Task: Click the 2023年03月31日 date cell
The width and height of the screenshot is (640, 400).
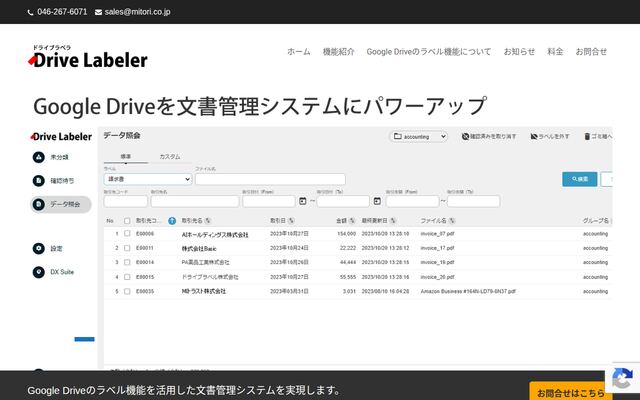Action: (x=289, y=291)
